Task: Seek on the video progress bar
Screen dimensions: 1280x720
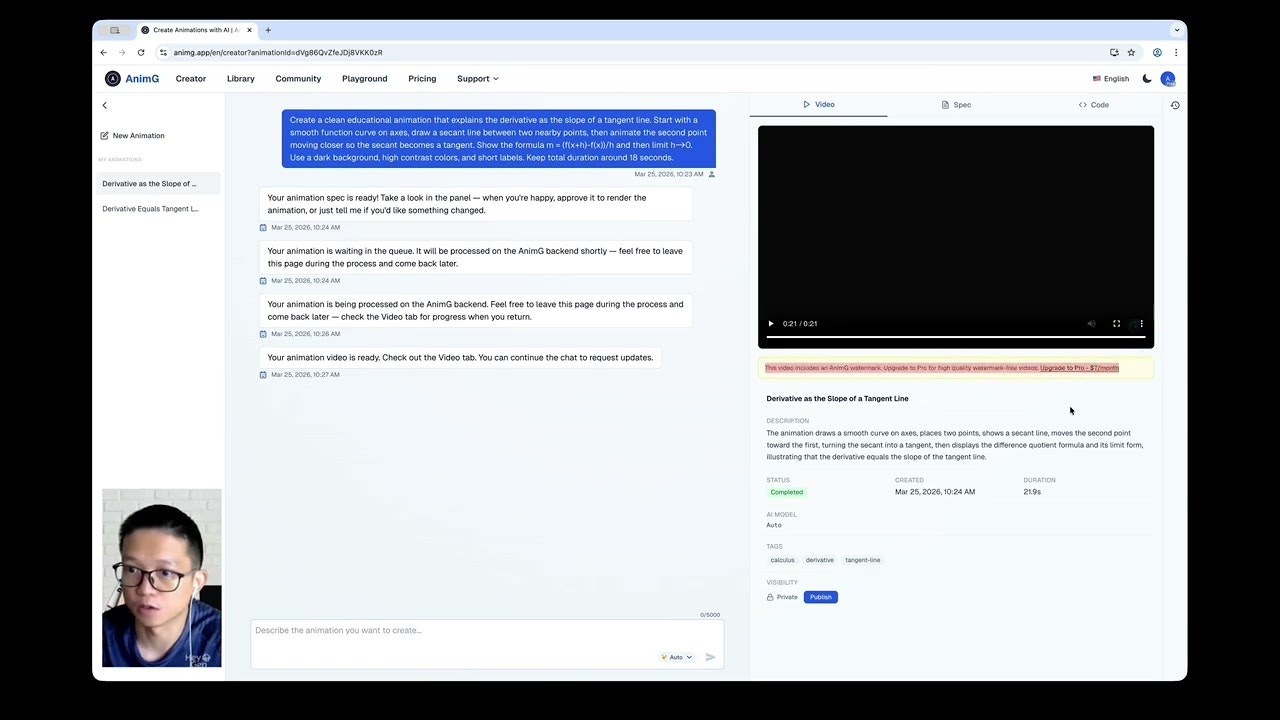Action: [956, 337]
